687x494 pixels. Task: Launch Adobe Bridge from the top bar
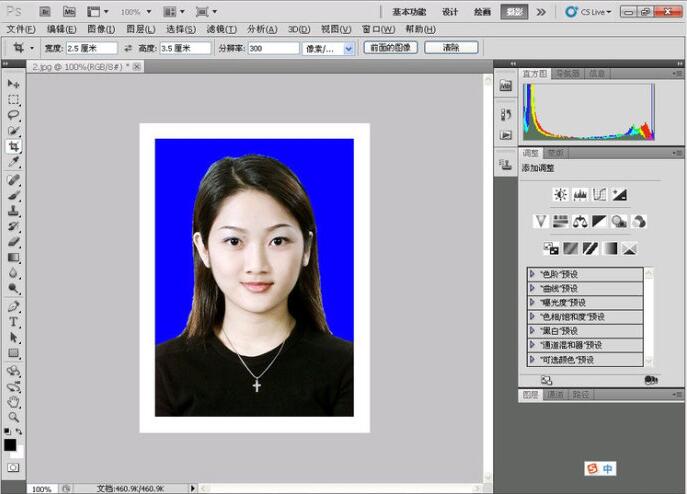point(45,12)
